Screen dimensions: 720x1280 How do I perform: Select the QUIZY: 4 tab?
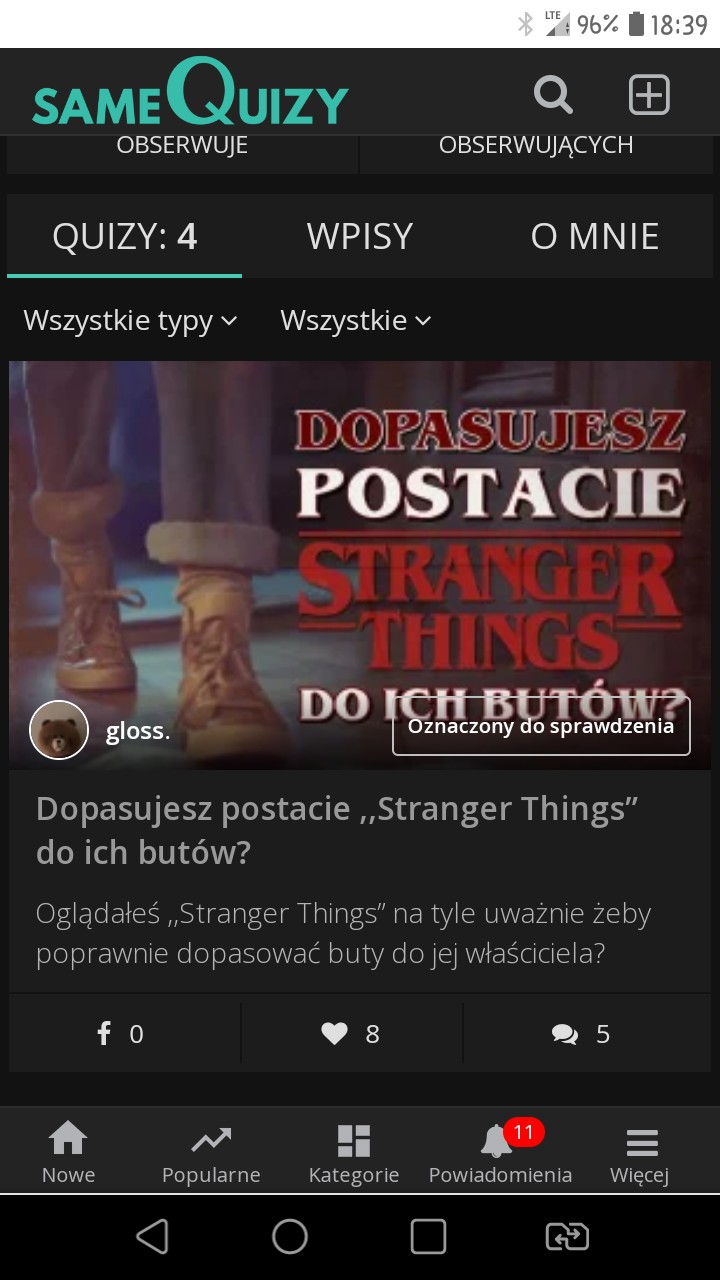click(125, 236)
